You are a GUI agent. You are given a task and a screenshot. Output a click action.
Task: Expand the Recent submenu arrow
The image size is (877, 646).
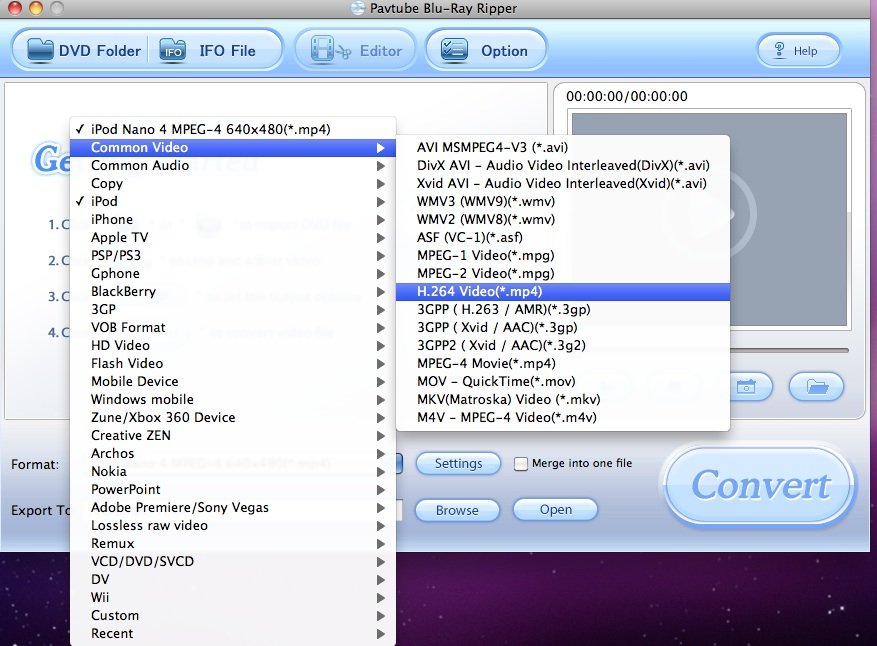[x=380, y=634]
